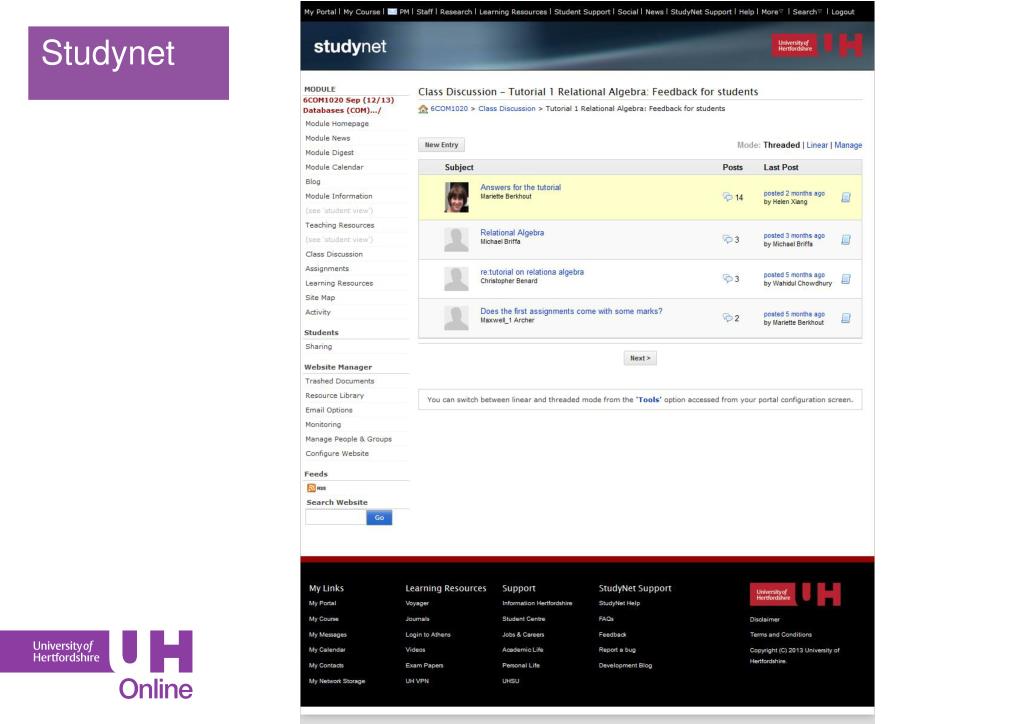Click posts bubble icon showing 14 posts

(728, 197)
